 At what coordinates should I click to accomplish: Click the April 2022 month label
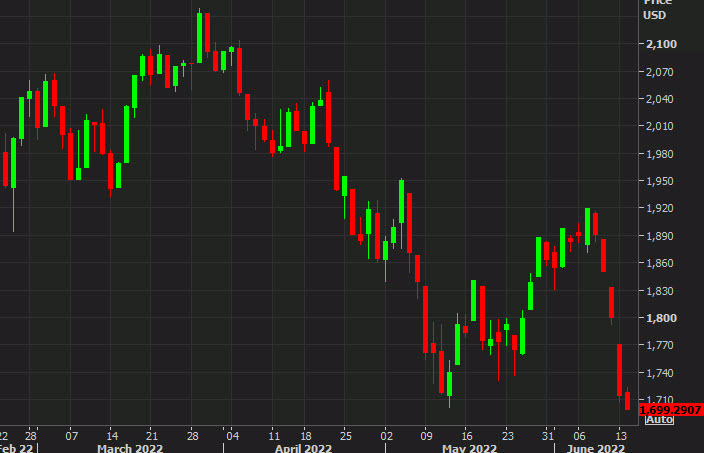coord(304,448)
